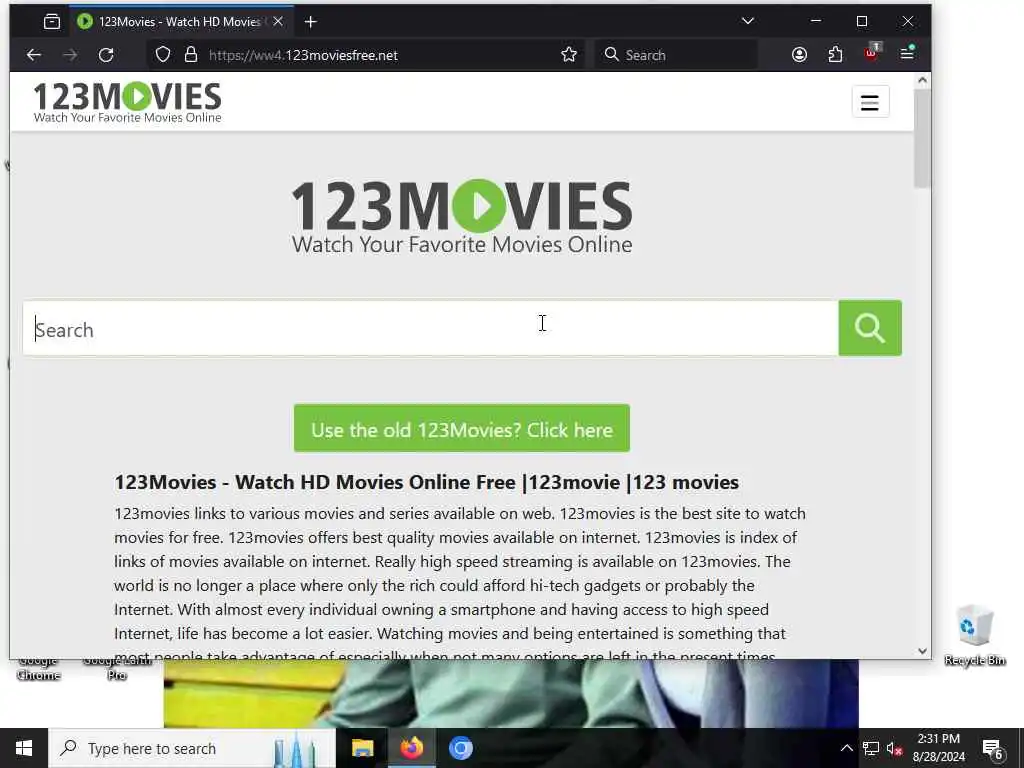Close the 123Movies tab
The image size is (1024, 768).
(x=278, y=22)
